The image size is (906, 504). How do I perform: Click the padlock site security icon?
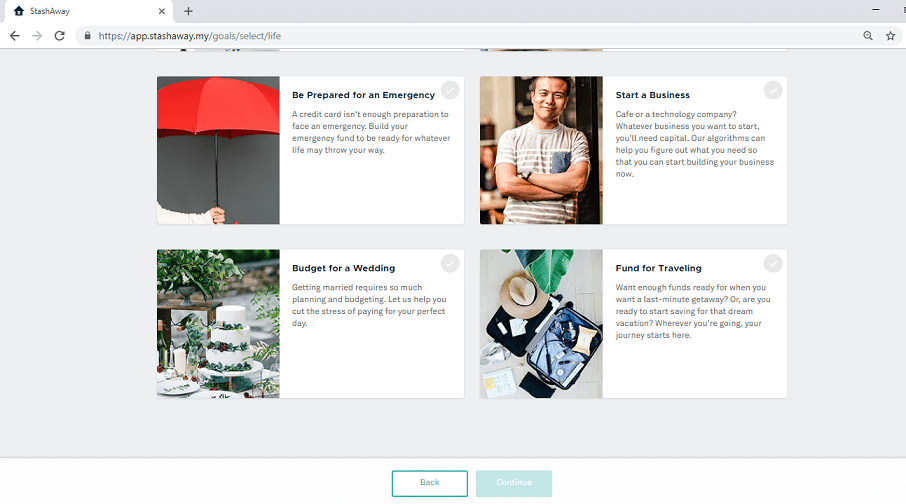click(x=87, y=36)
